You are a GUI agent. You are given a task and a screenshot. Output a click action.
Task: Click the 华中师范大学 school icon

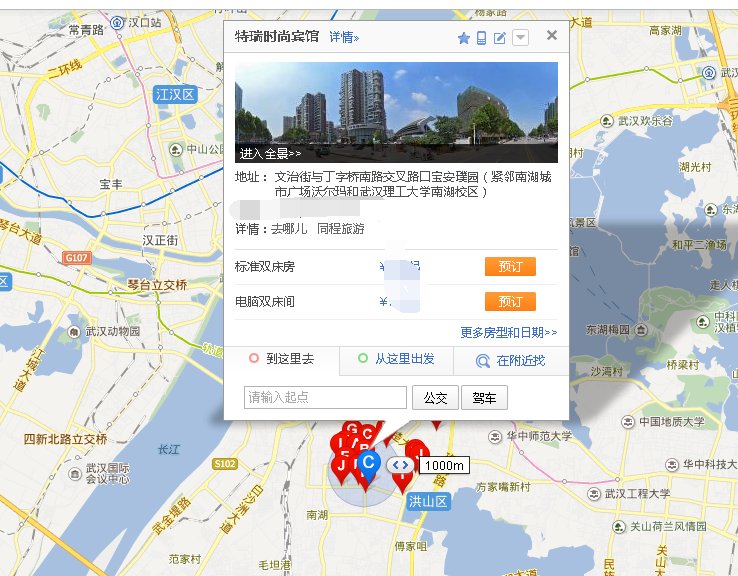495,437
